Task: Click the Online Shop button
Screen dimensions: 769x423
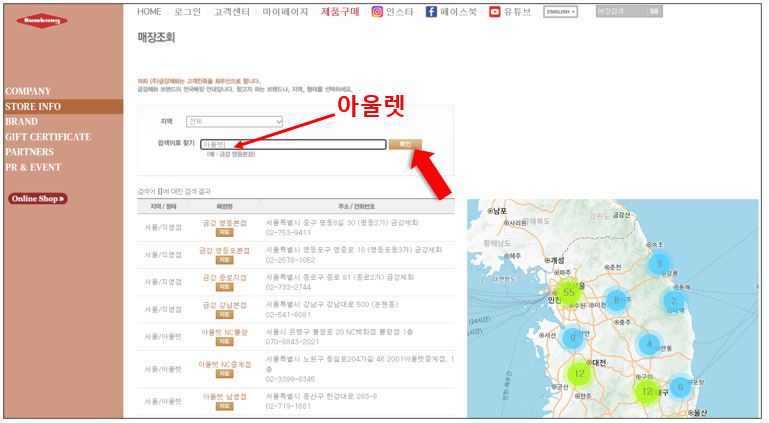Action: pyautogui.click(x=38, y=199)
